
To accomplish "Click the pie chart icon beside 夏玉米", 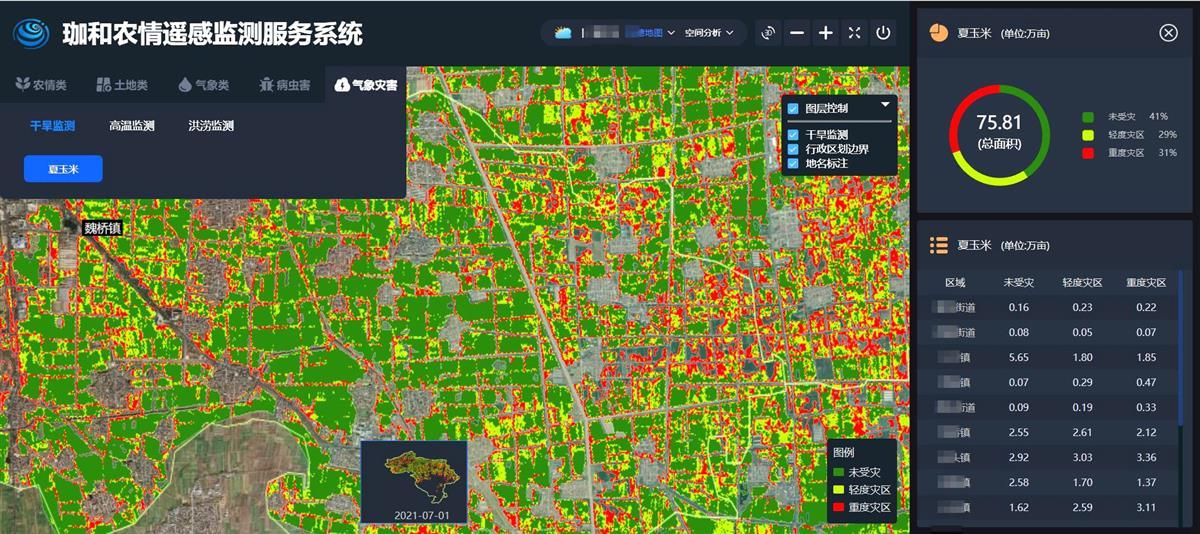I will click(938, 33).
